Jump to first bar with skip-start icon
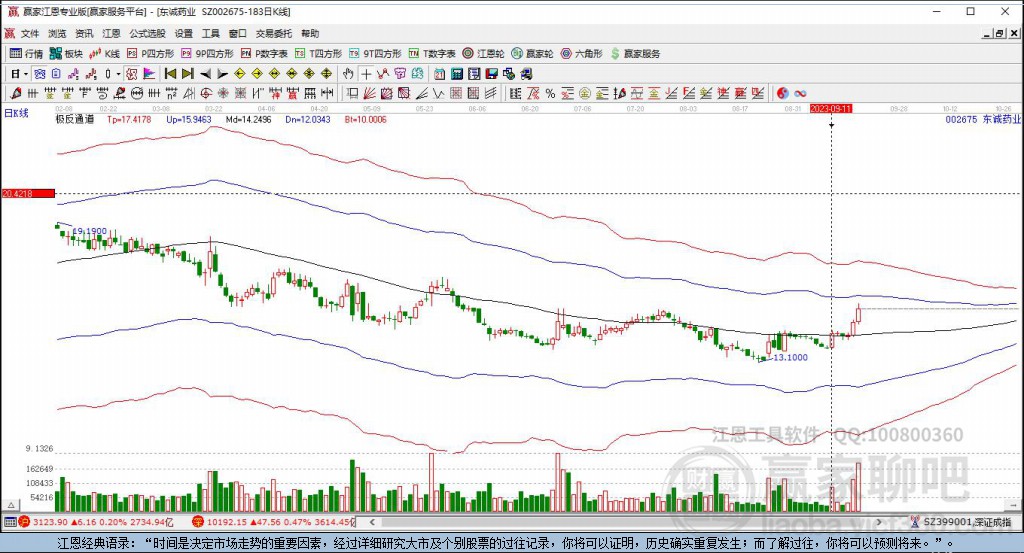The image size is (1024, 553). point(170,74)
